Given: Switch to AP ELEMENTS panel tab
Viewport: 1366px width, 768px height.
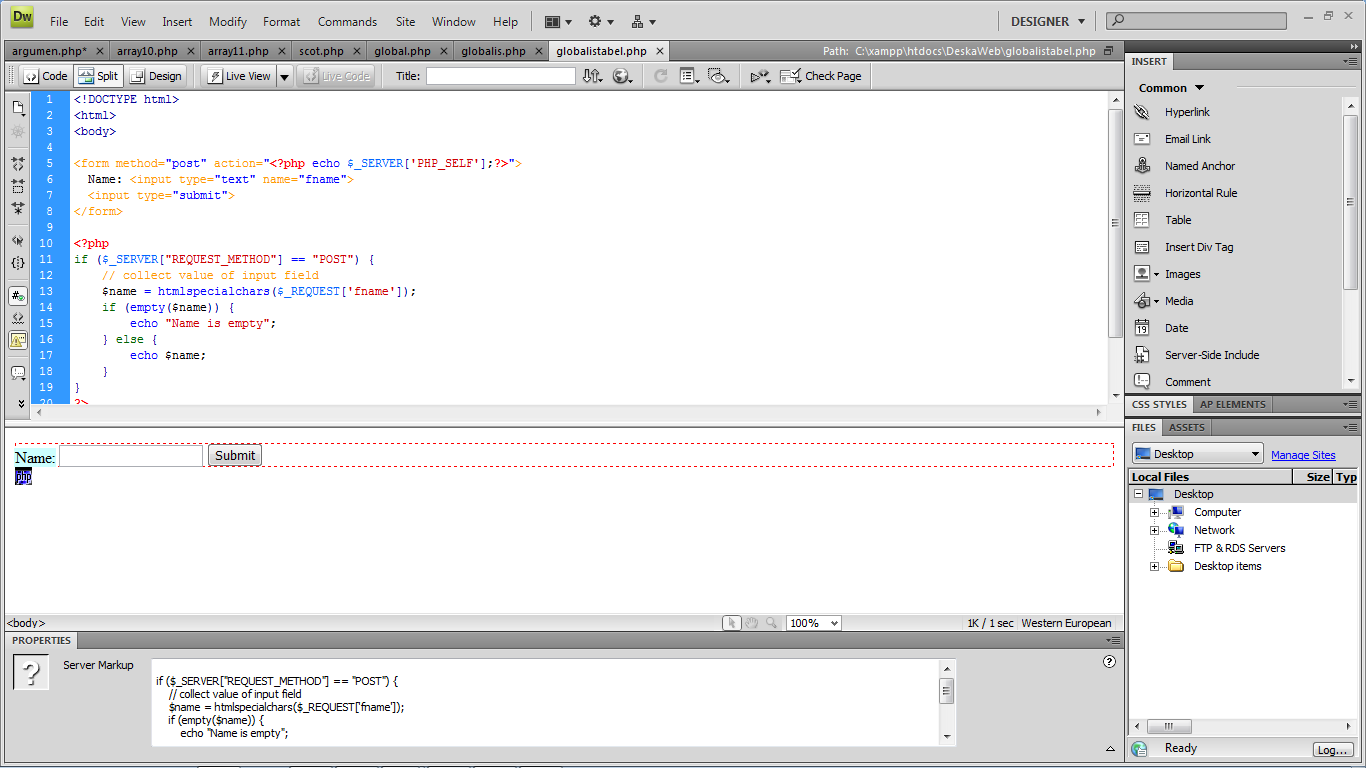Looking at the screenshot, I should 1232,405.
